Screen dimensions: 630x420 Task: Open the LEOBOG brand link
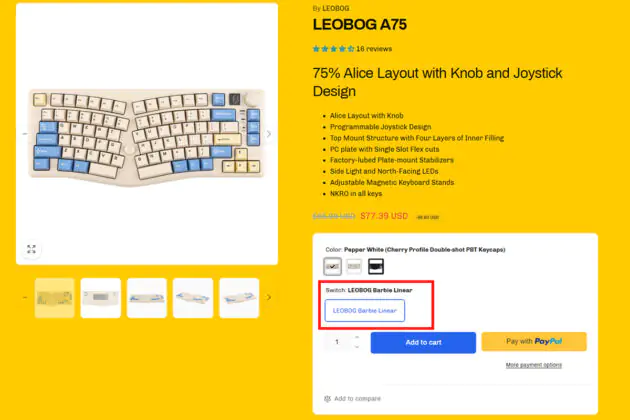336,8
